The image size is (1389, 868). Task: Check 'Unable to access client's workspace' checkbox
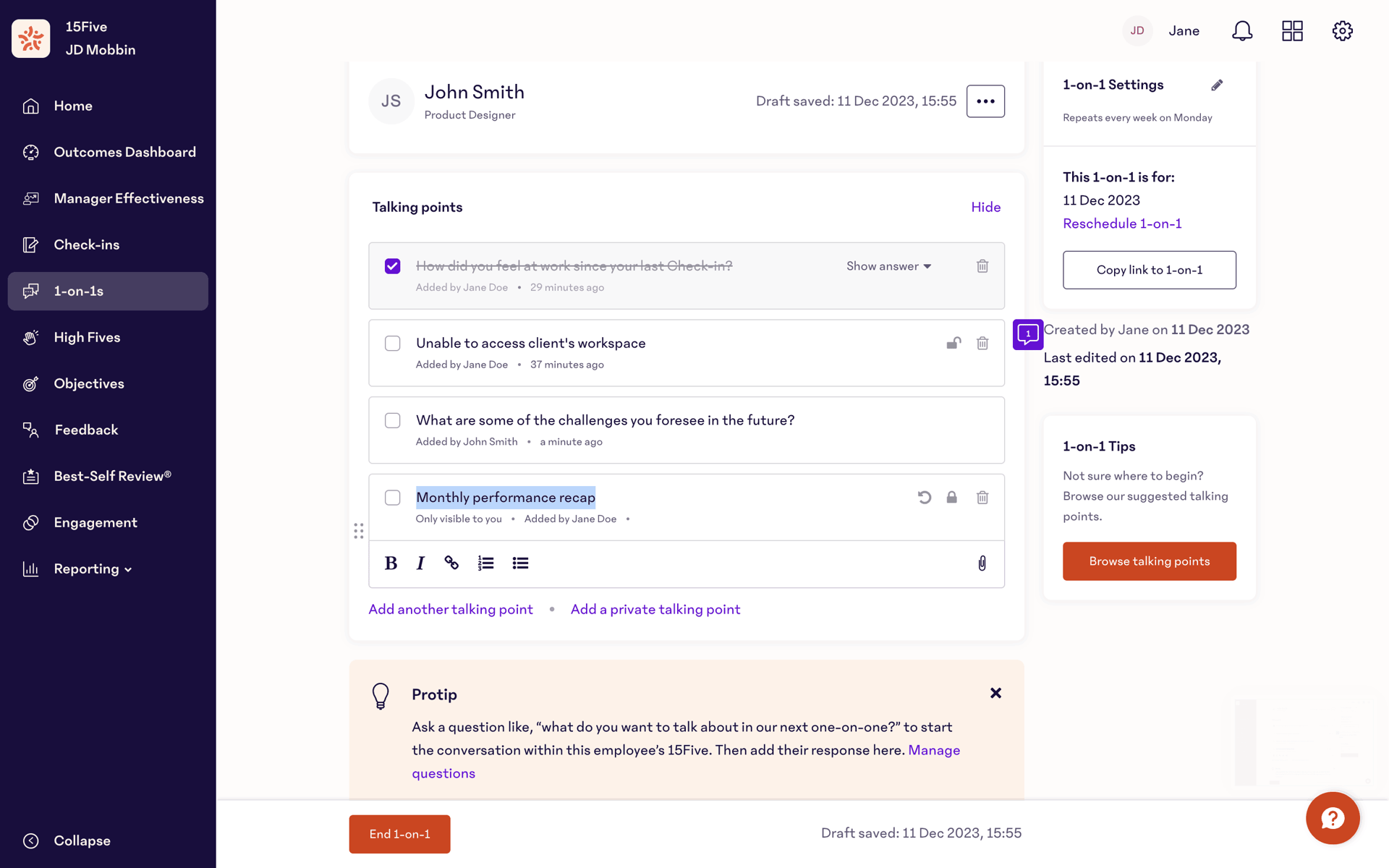[392, 343]
